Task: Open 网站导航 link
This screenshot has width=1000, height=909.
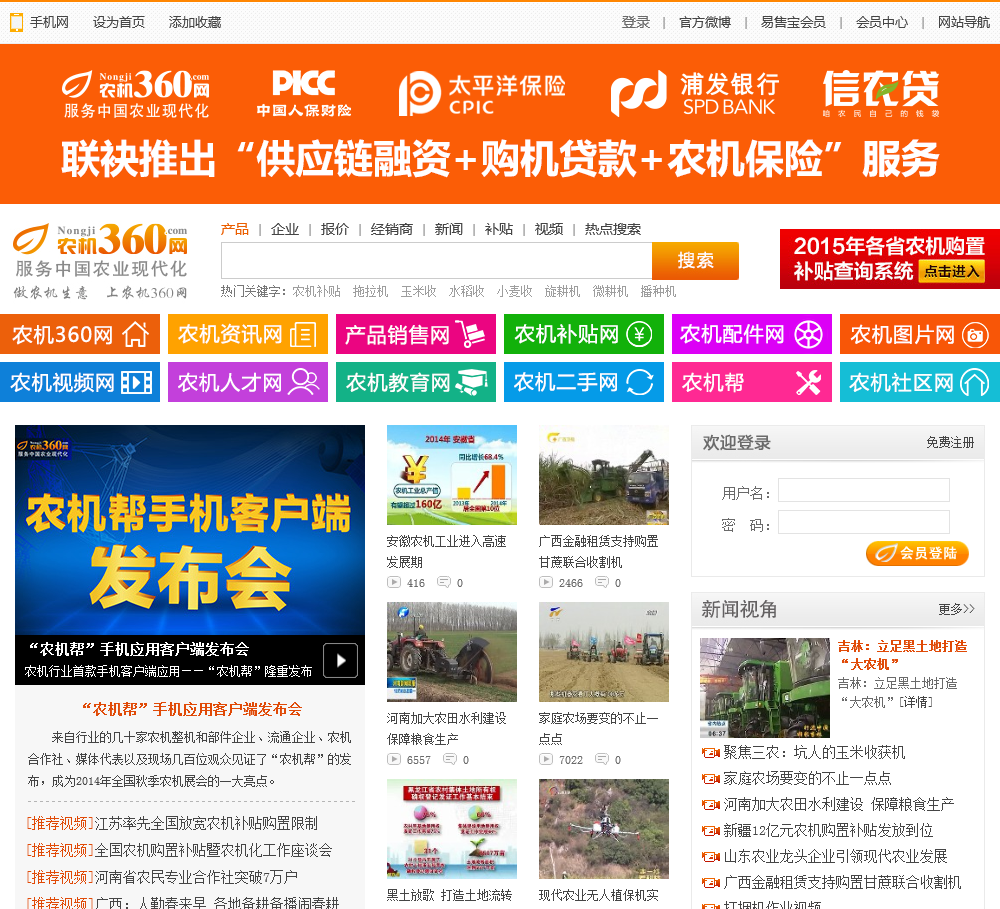Action: point(964,22)
